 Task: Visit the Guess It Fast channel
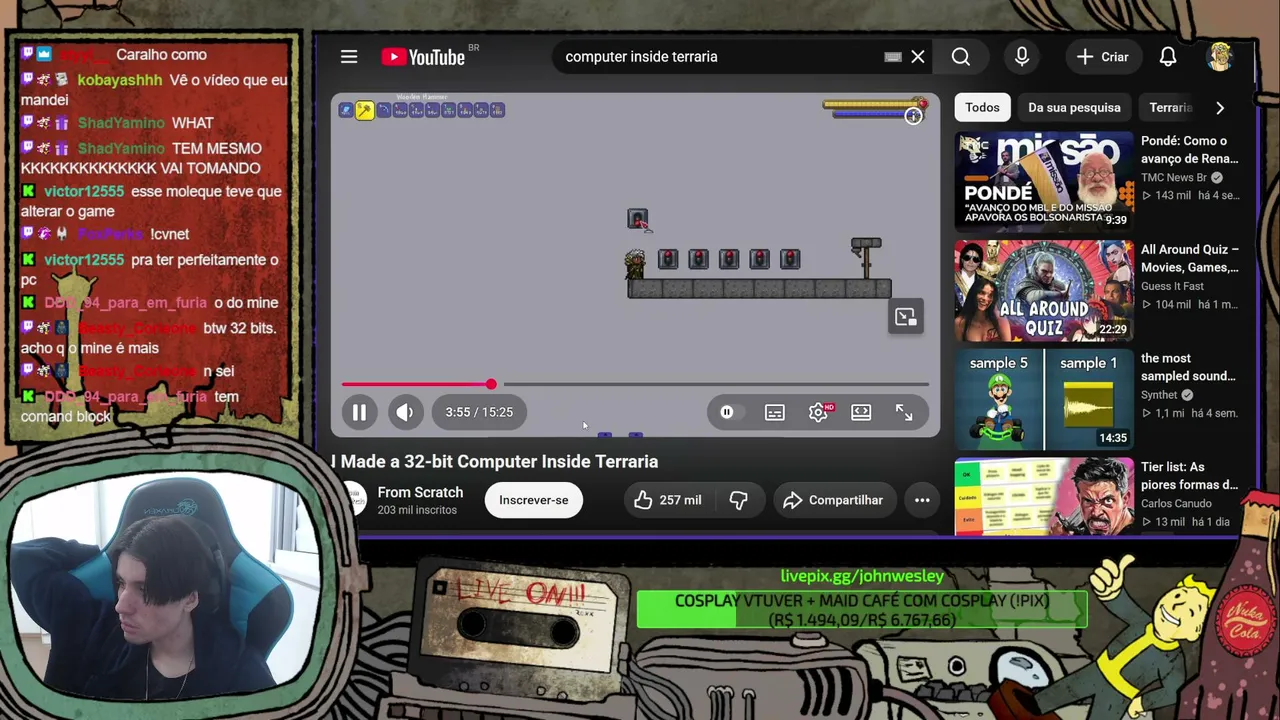tap(1172, 286)
